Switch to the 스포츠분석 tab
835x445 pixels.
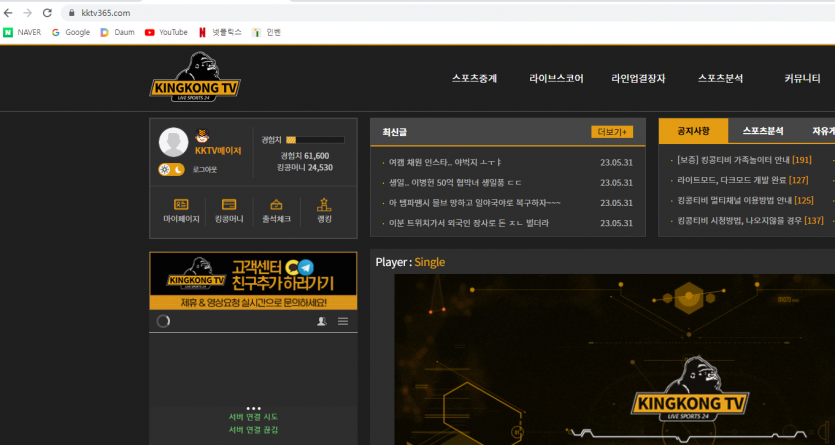(x=763, y=131)
